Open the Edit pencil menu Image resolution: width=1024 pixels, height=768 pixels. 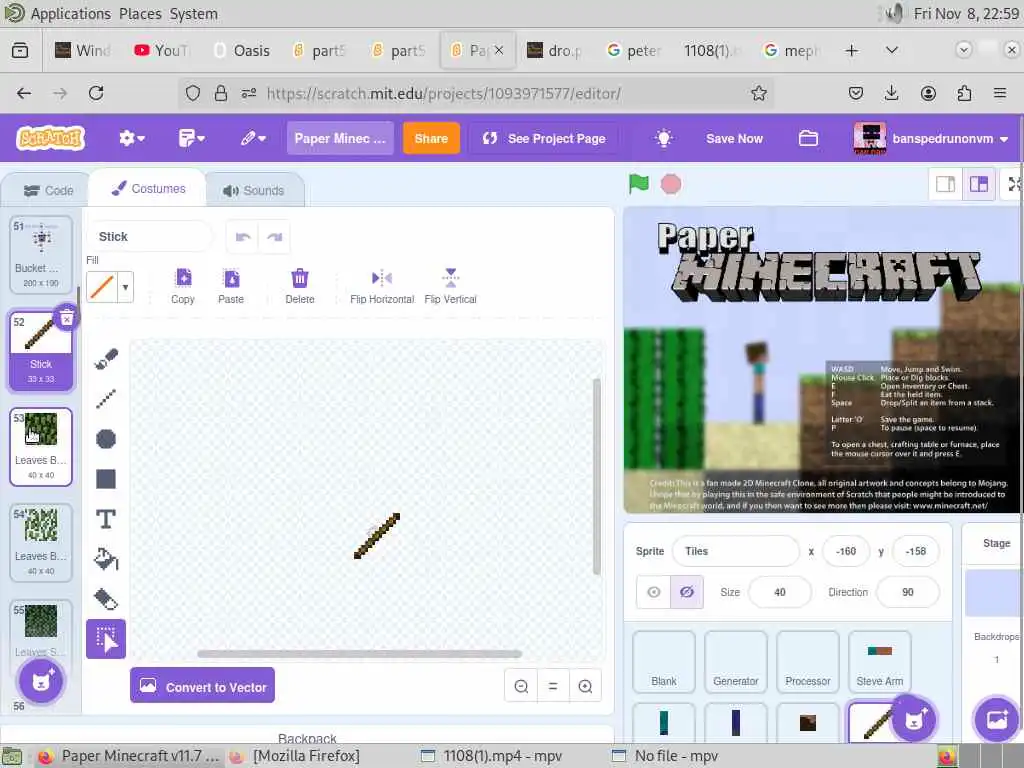tap(253, 138)
